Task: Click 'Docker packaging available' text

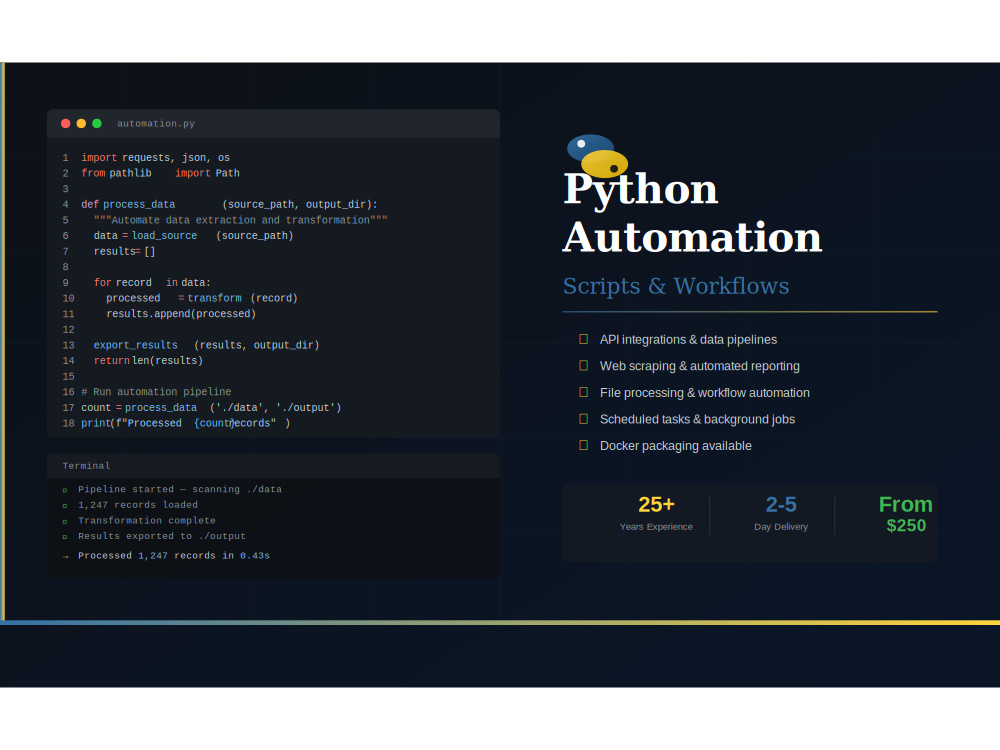Action: pyautogui.click(x=675, y=445)
